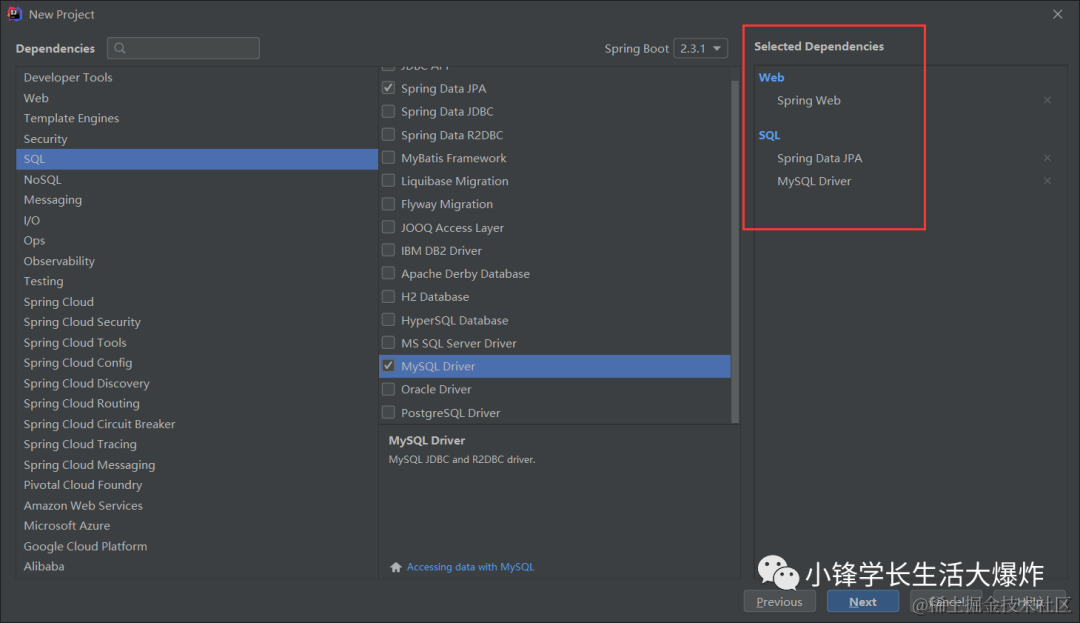Check Apache Derby Database
Image resolution: width=1080 pixels, height=623 pixels.
coord(388,273)
